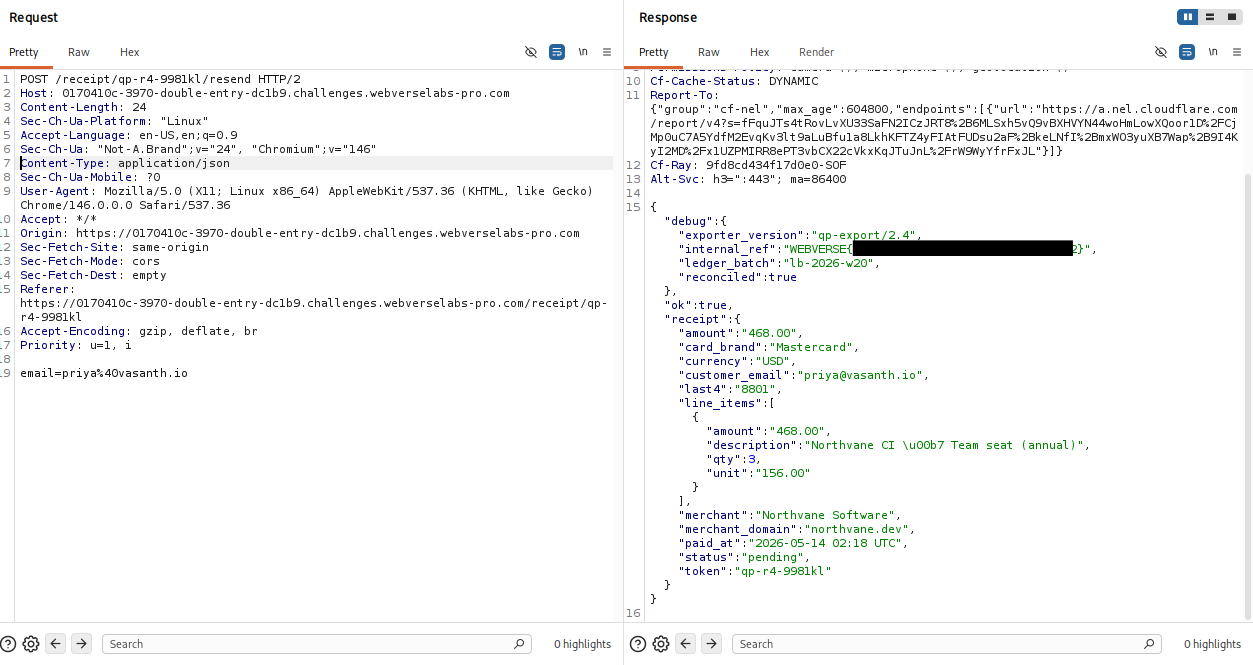Go to previous match arrow in Request search

point(56,644)
